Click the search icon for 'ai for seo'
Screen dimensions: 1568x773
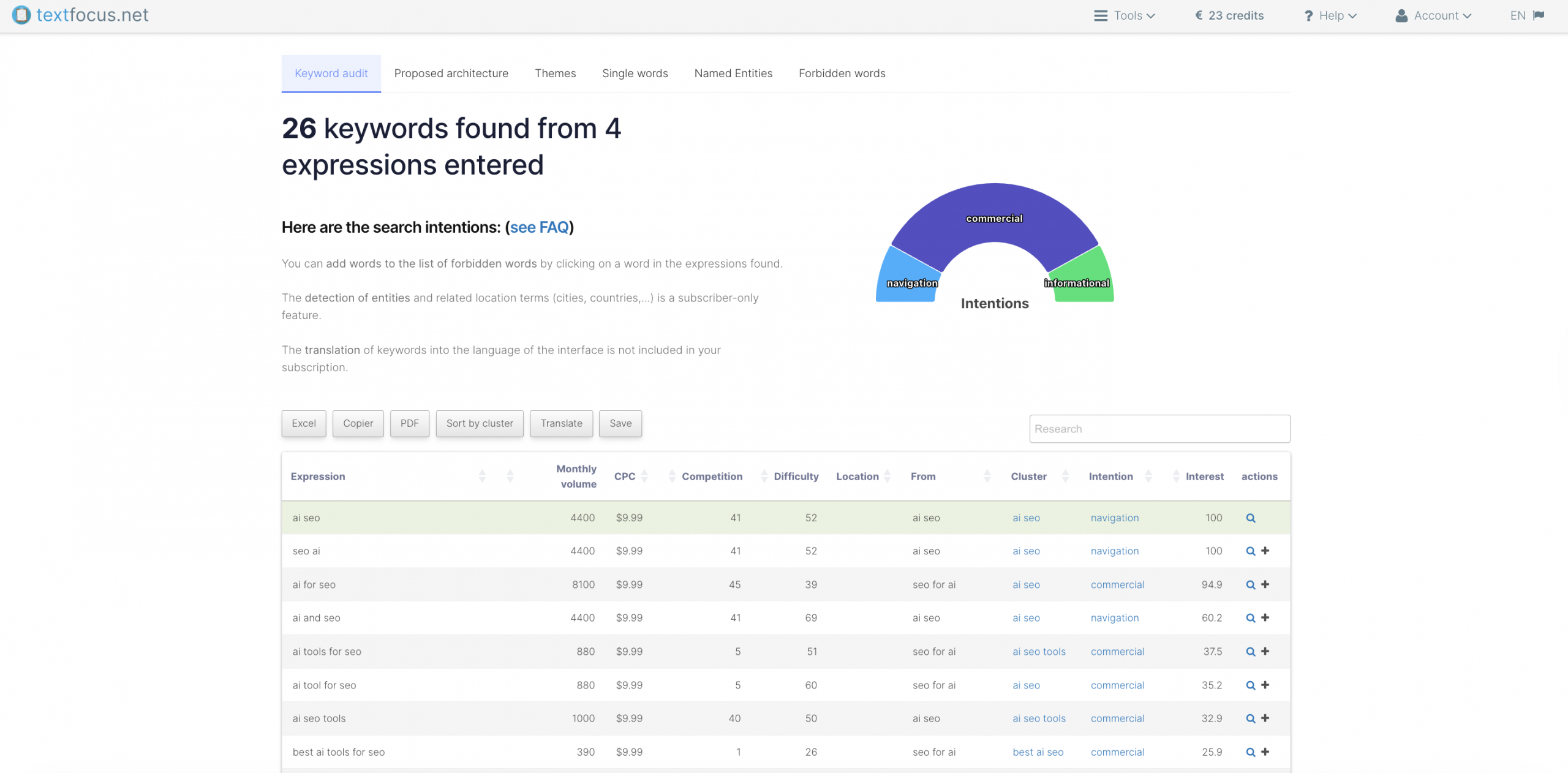tap(1250, 585)
